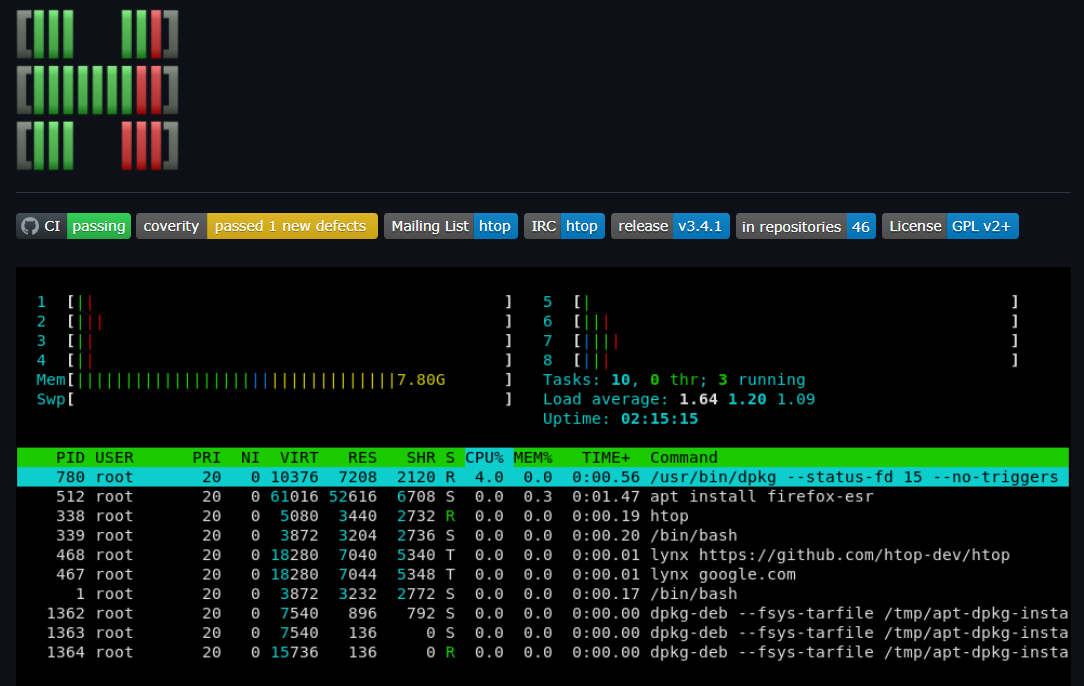The width and height of the screenshot is (1084, 686).
Task: Click the in repositories 46 badge
Action: tap(805, 226)
